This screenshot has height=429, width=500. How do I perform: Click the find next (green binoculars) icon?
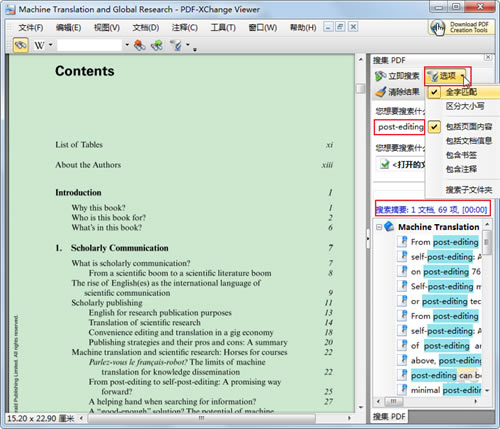click(157, 45)
